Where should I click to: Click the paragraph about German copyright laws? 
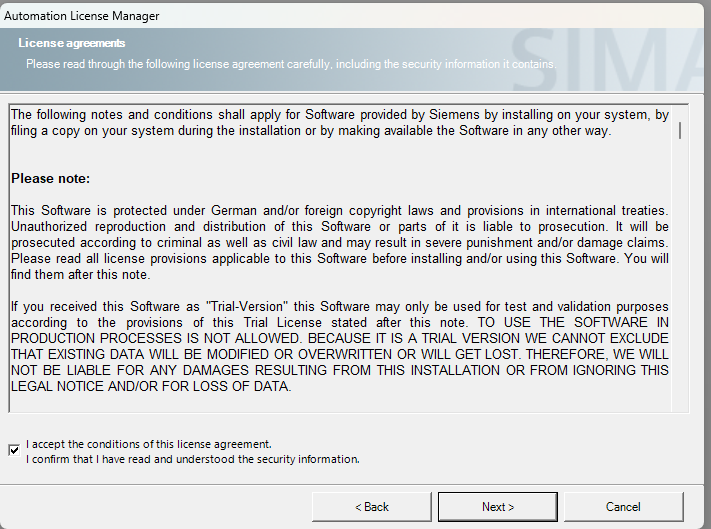(x=338, y=211)
